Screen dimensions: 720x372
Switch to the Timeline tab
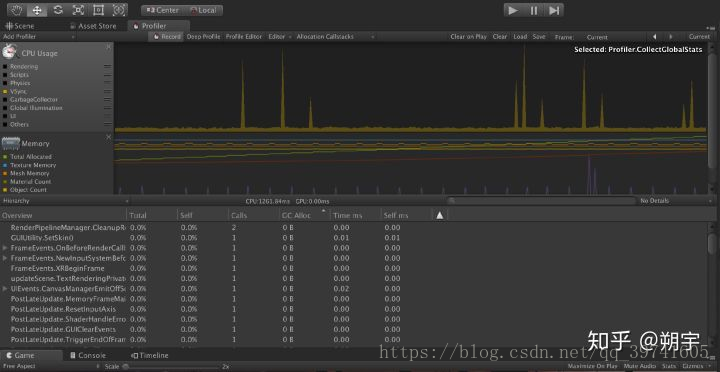[x=150, y=355]
